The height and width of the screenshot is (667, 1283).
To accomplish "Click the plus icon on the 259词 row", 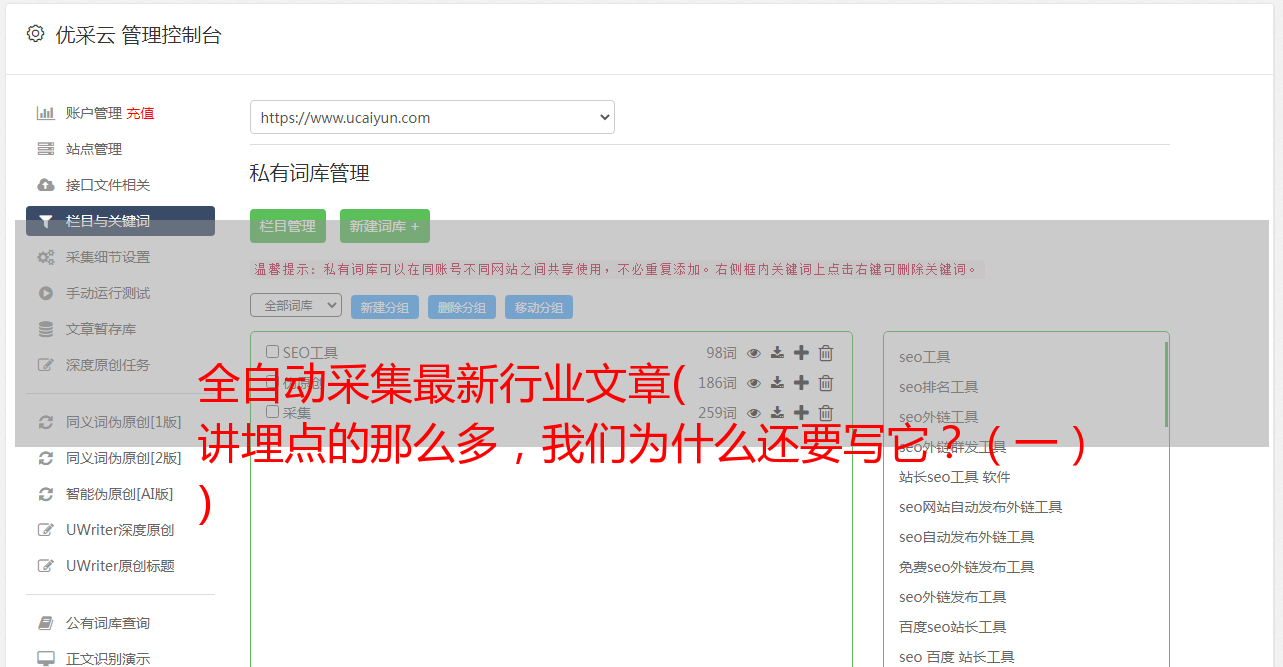I will pos(801,413).
